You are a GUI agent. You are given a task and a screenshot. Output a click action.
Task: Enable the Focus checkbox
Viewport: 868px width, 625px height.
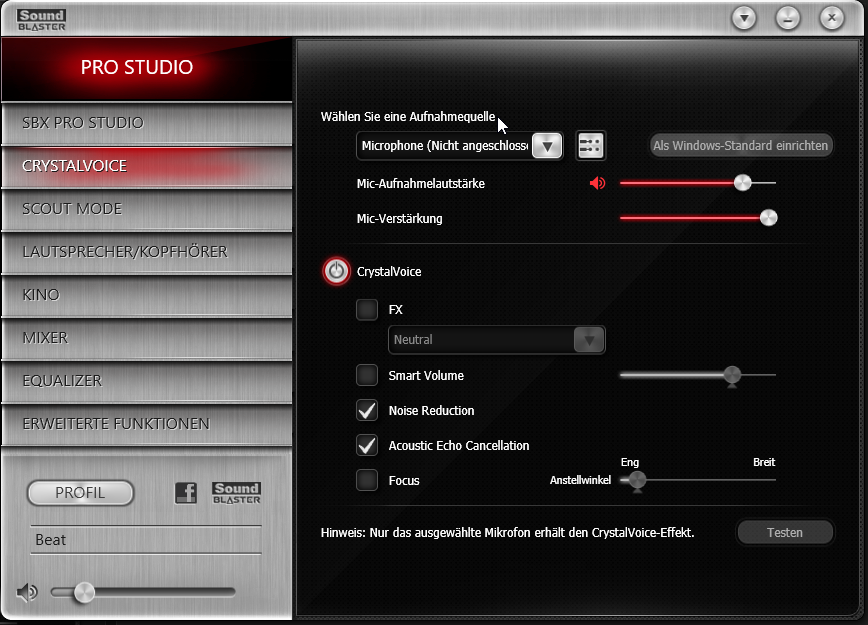366,480
